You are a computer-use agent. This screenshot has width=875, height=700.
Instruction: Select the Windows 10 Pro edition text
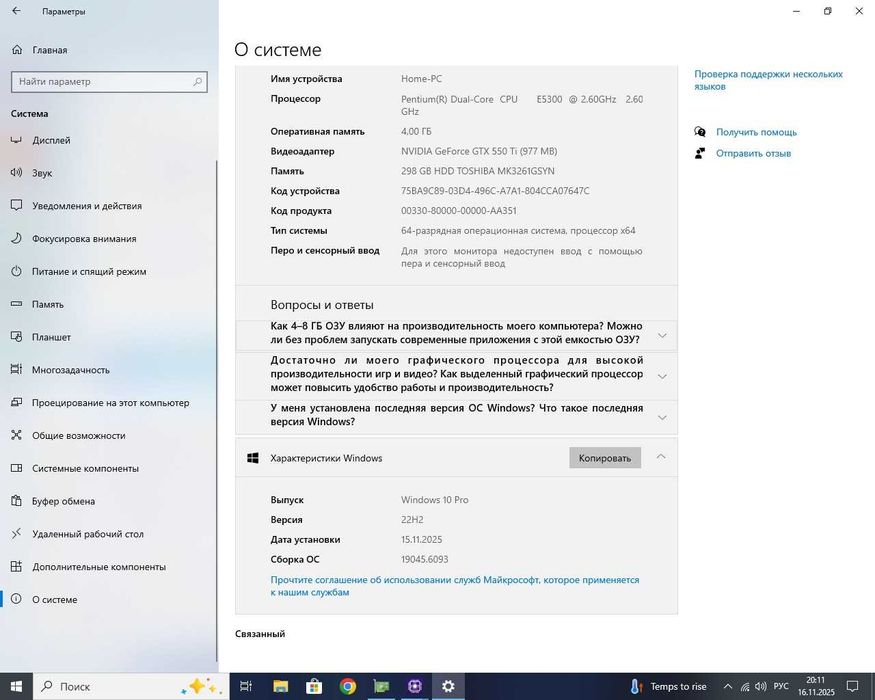[x=435, y=500]
